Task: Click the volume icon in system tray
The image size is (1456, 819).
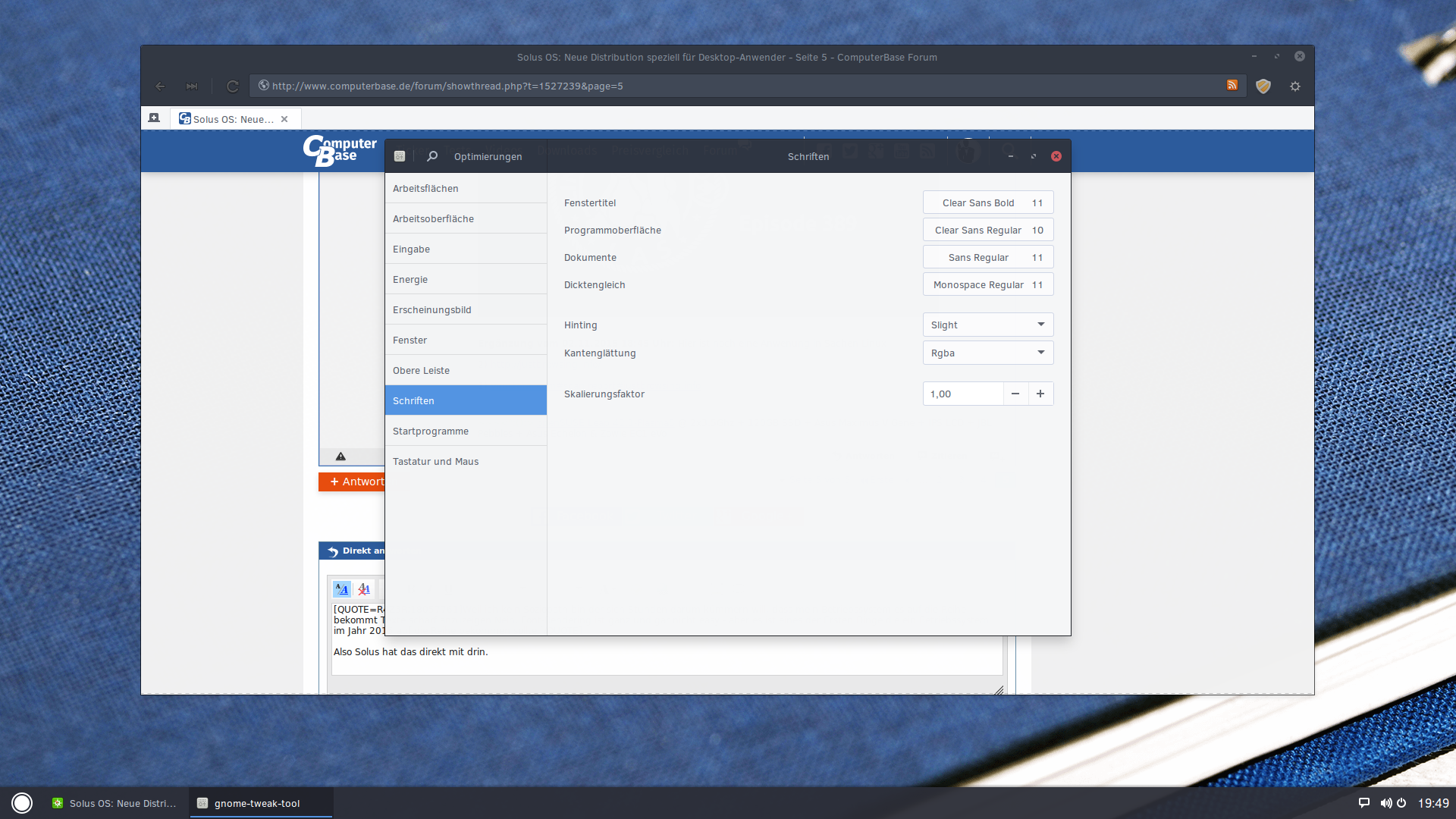Action: point(1385,803)
